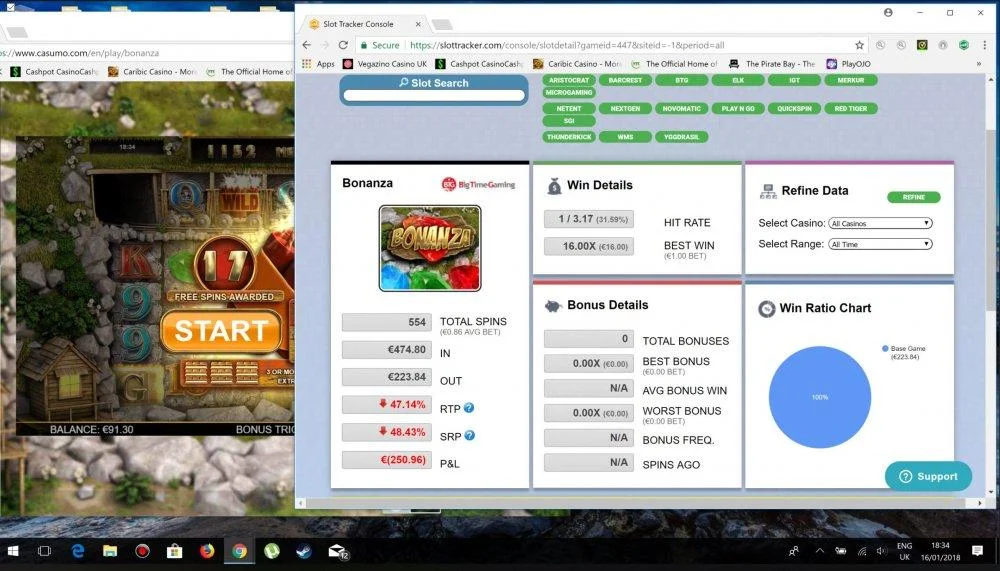The height and width of the screenshot is (571, 1000).
Task: Open uTorrent from the taskbar
Action: (x=272, y=551)
